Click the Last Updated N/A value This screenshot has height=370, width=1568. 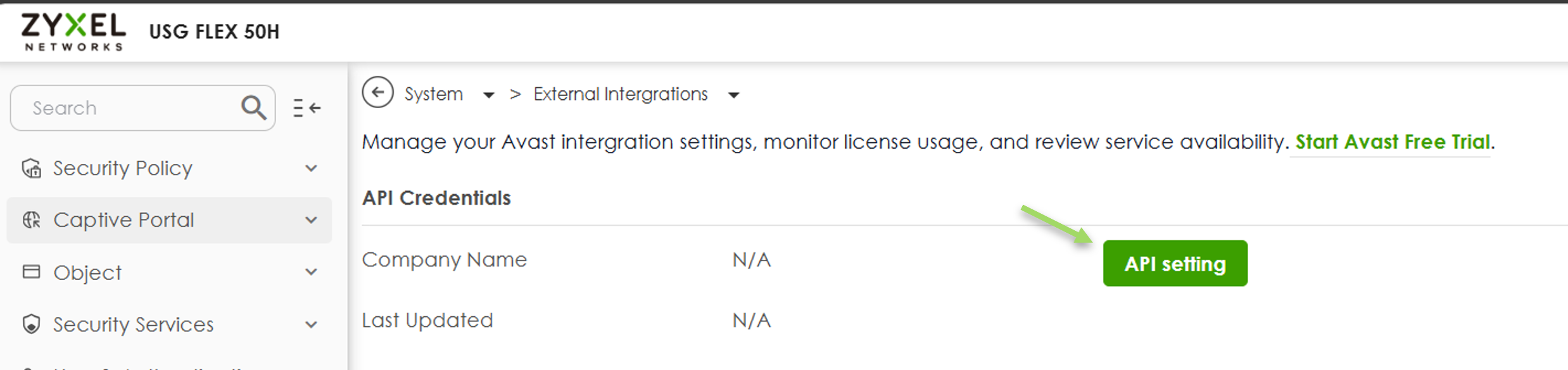pyautogui.click(x=752, y=321)
